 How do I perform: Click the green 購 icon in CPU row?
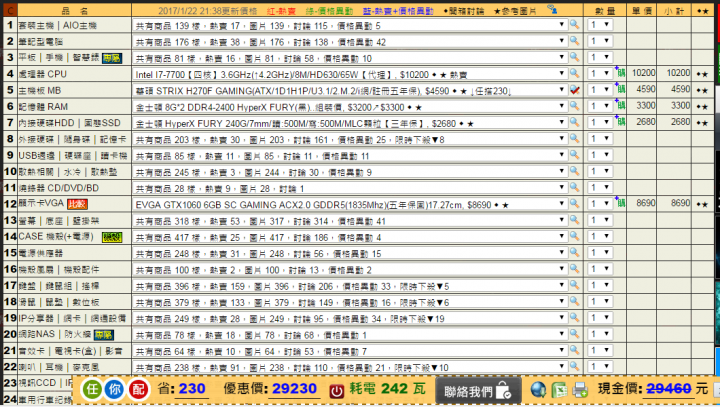(x=620, y=73)
